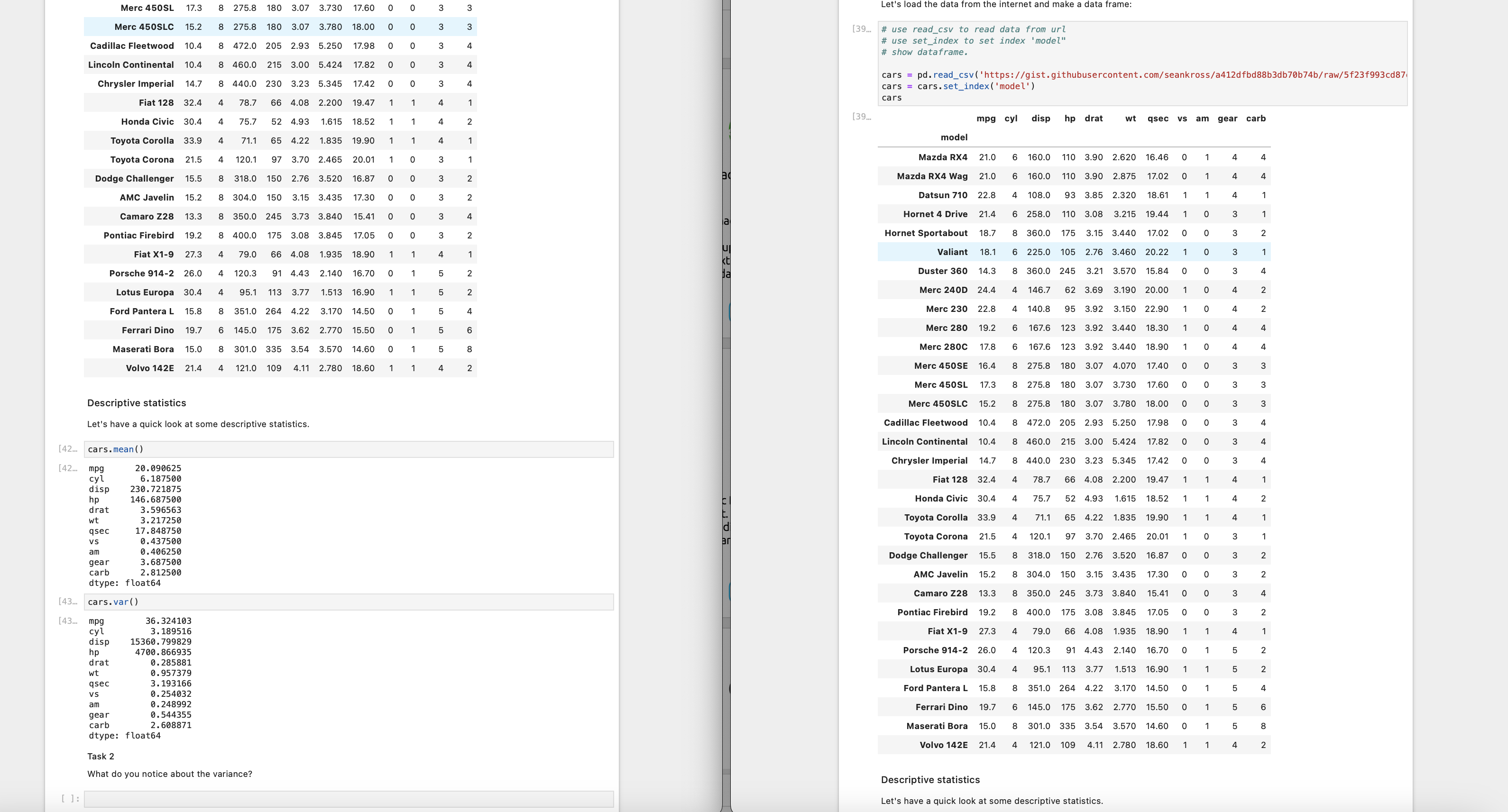Click the model index header
1508x812 pixels.
[x=954, y=137]
